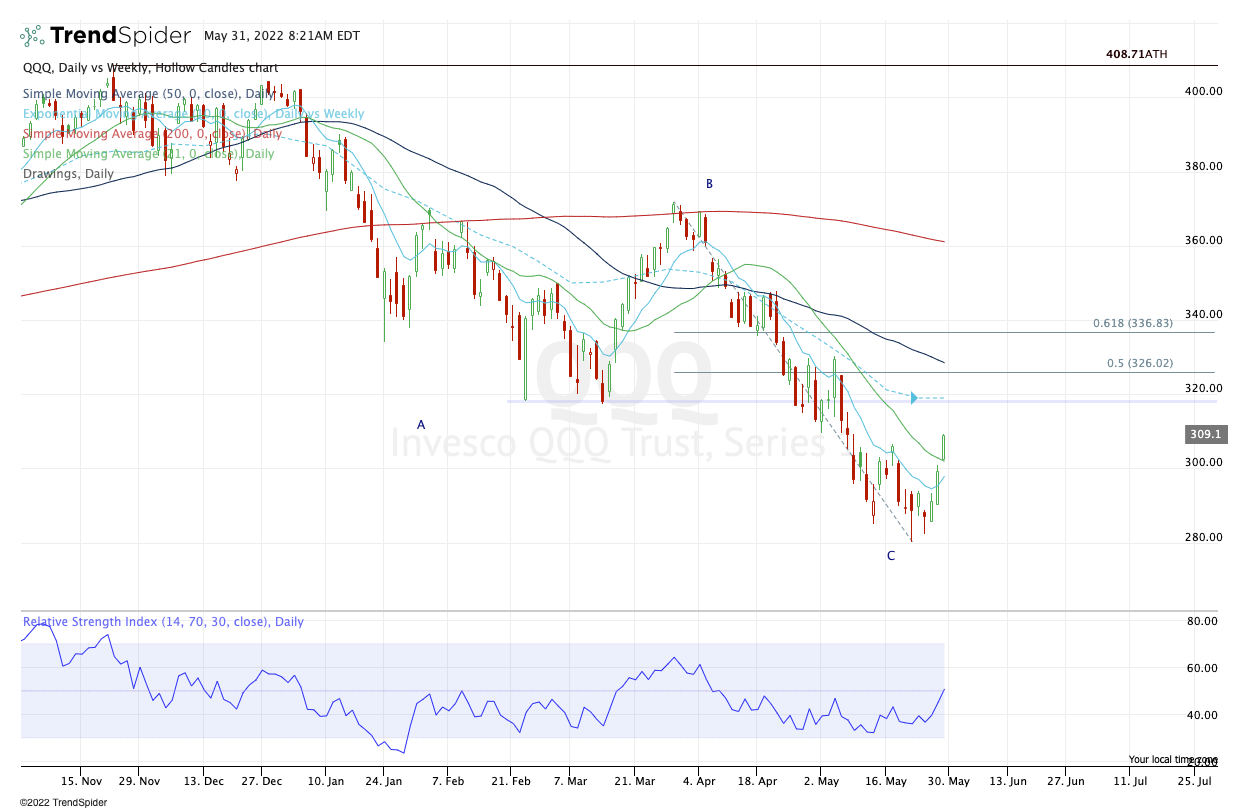Click the 320.00 price axis label
Viewport: 1248px width, 812px height.
(x=1203, y=388)
